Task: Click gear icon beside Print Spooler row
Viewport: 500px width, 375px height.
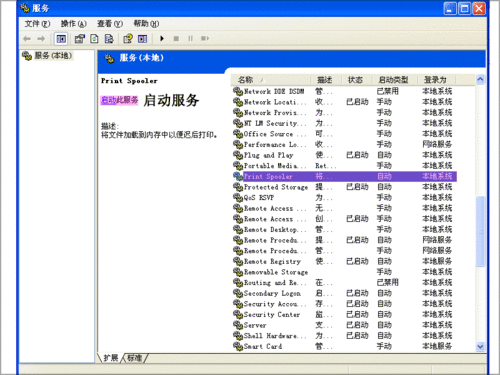Action: coord(238,176)
